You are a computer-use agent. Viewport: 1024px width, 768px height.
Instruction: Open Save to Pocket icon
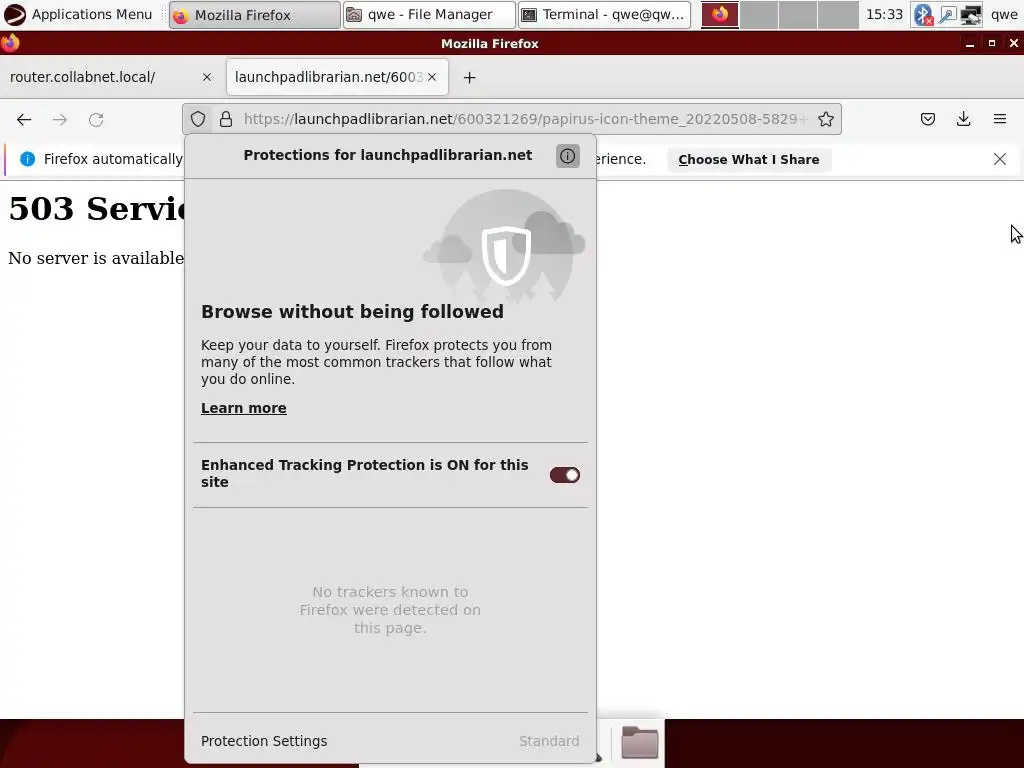tap(928, 119)
